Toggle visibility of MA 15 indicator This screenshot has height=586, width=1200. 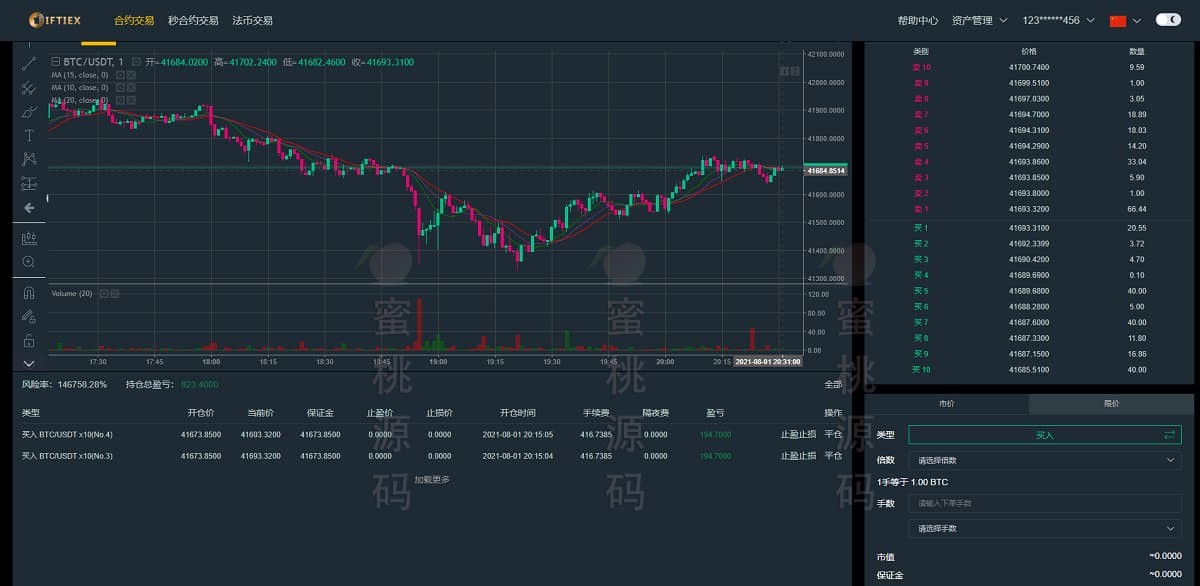[120, 75]
